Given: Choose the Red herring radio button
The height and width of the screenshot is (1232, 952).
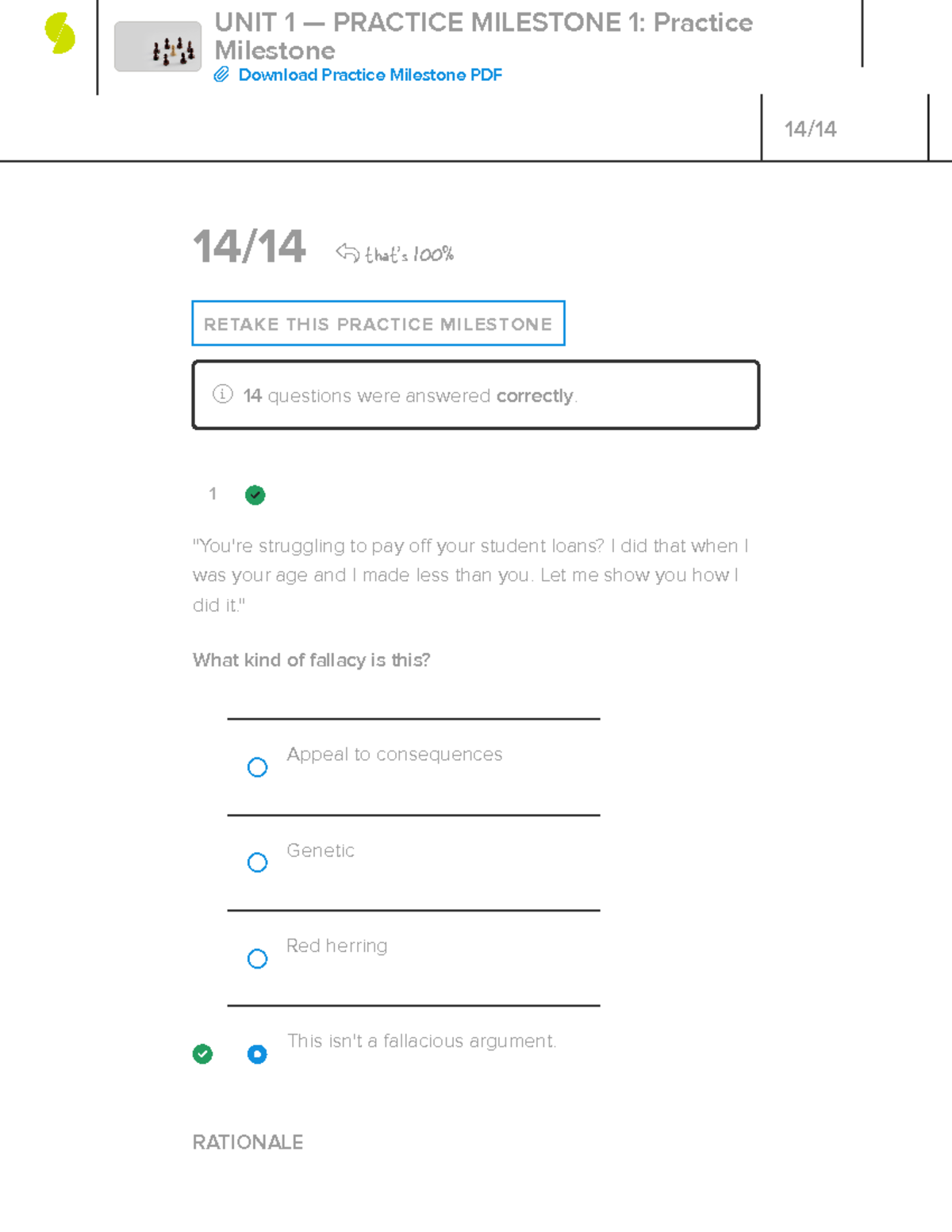Looking at the screenshot, I should click(x=257, y=958).
